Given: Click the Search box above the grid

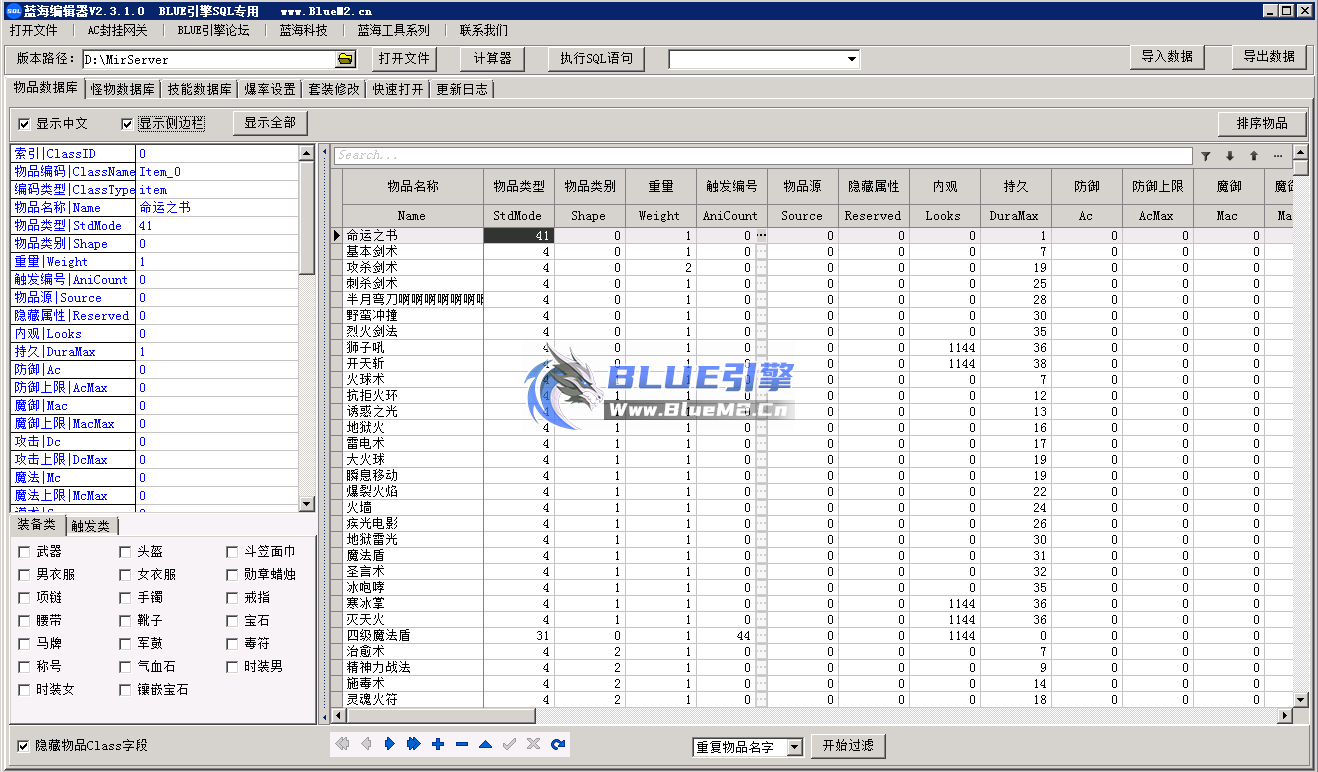Looking at the screenshot, I should click(x=763, y=156).
